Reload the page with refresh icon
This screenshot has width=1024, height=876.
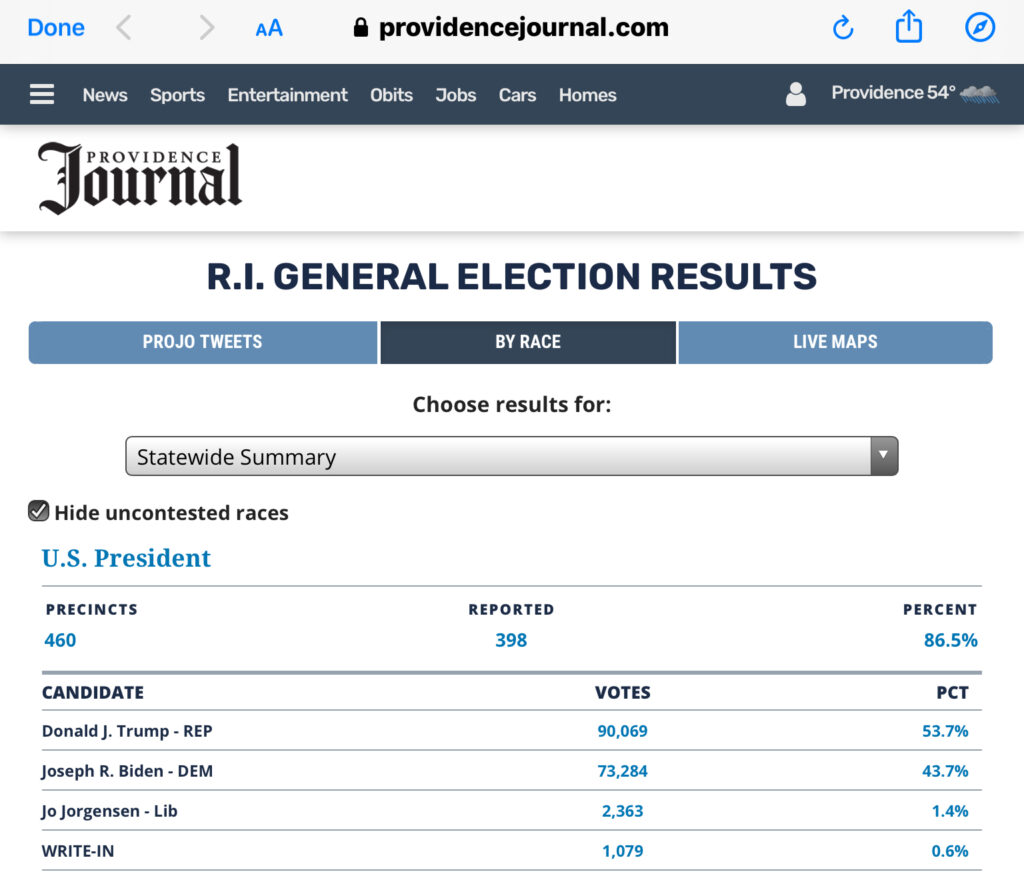[x=842, y=27]
